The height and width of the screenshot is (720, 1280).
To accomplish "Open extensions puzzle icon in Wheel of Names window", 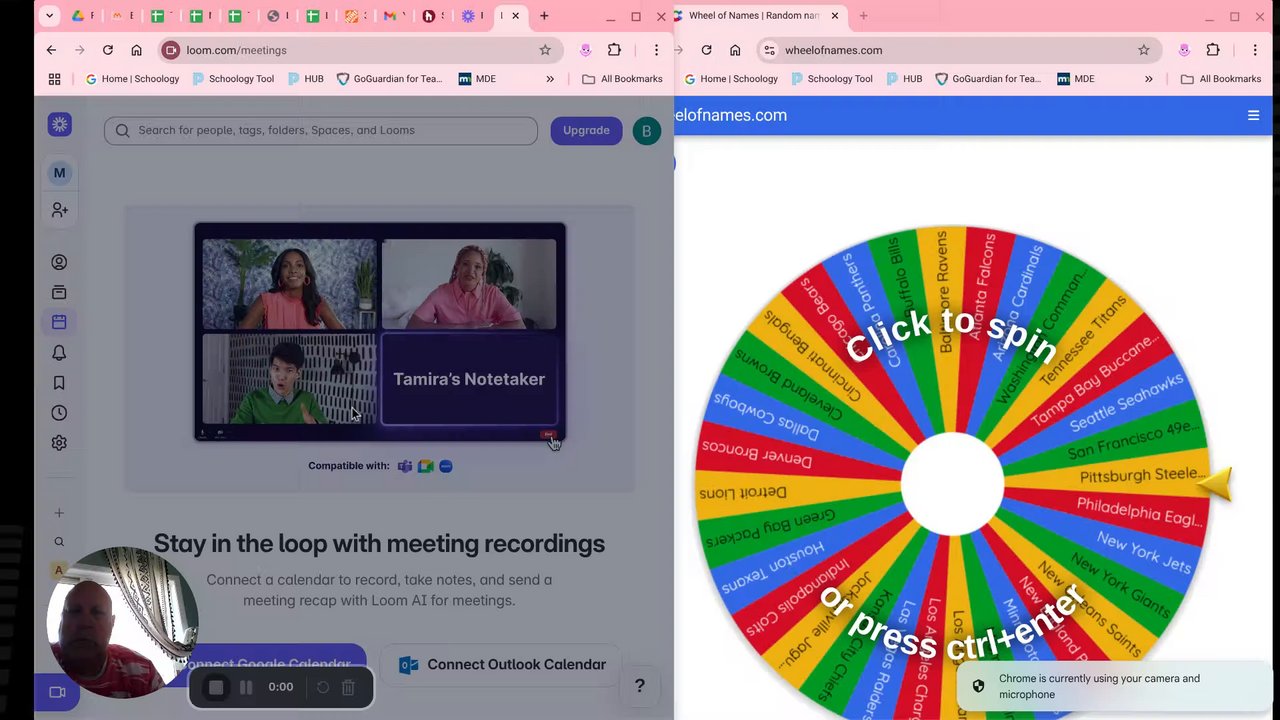I will tap(1213, 50).
